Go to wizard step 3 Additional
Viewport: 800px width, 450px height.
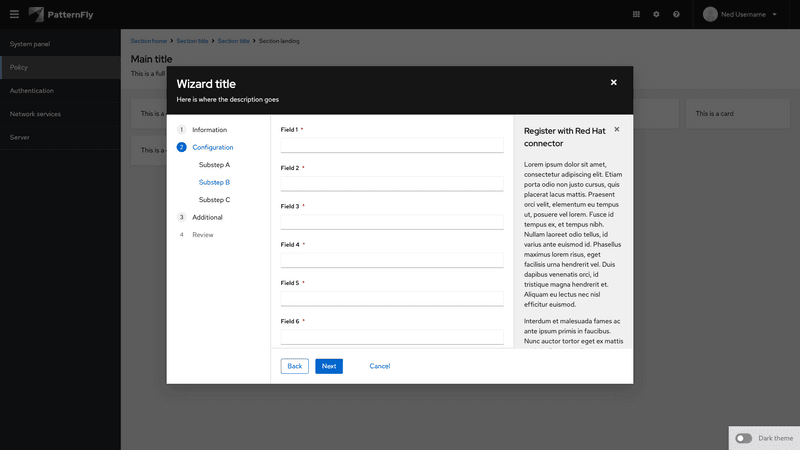click(207, 217)
